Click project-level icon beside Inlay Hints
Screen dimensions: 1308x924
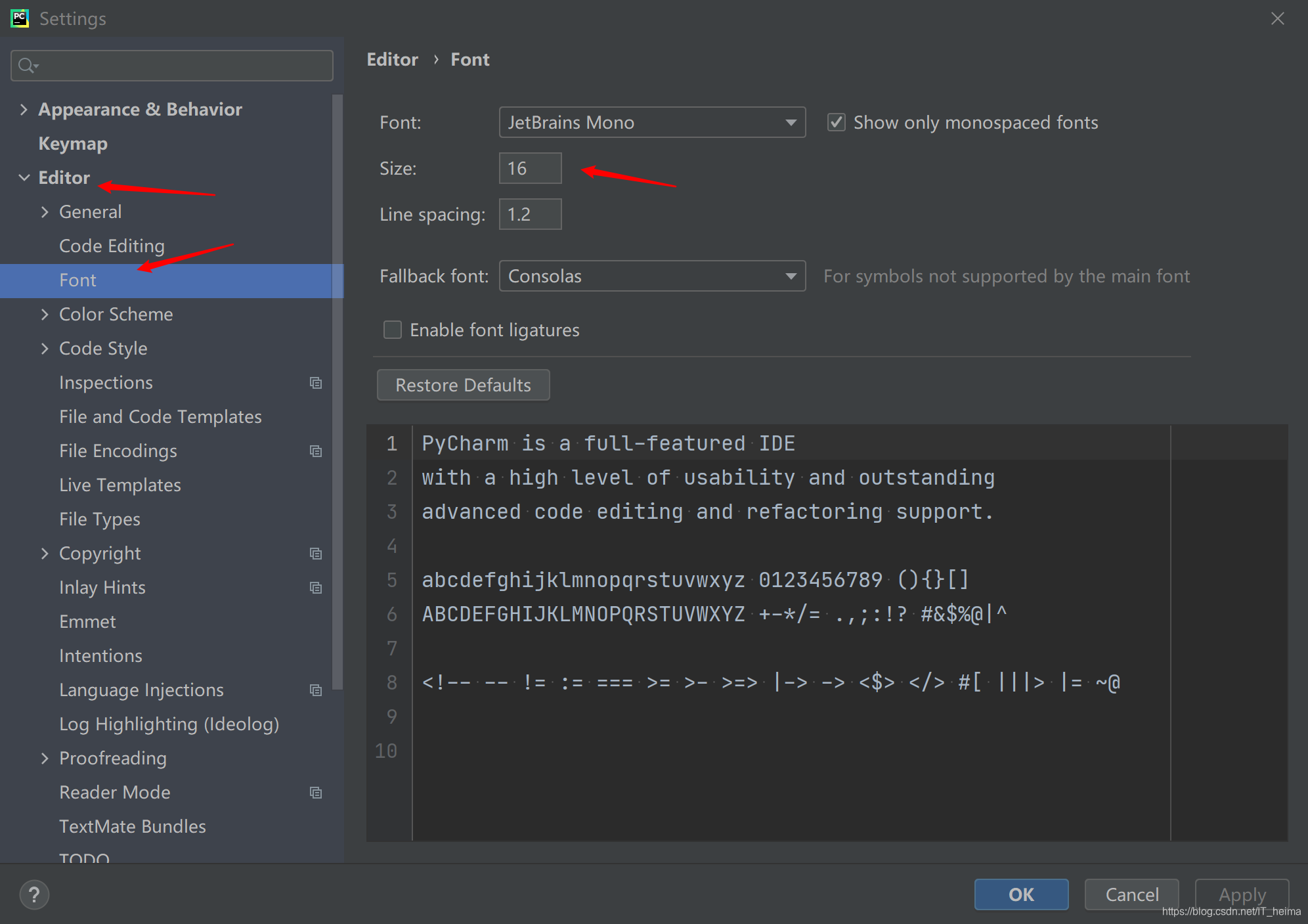(x=316, y=588)
